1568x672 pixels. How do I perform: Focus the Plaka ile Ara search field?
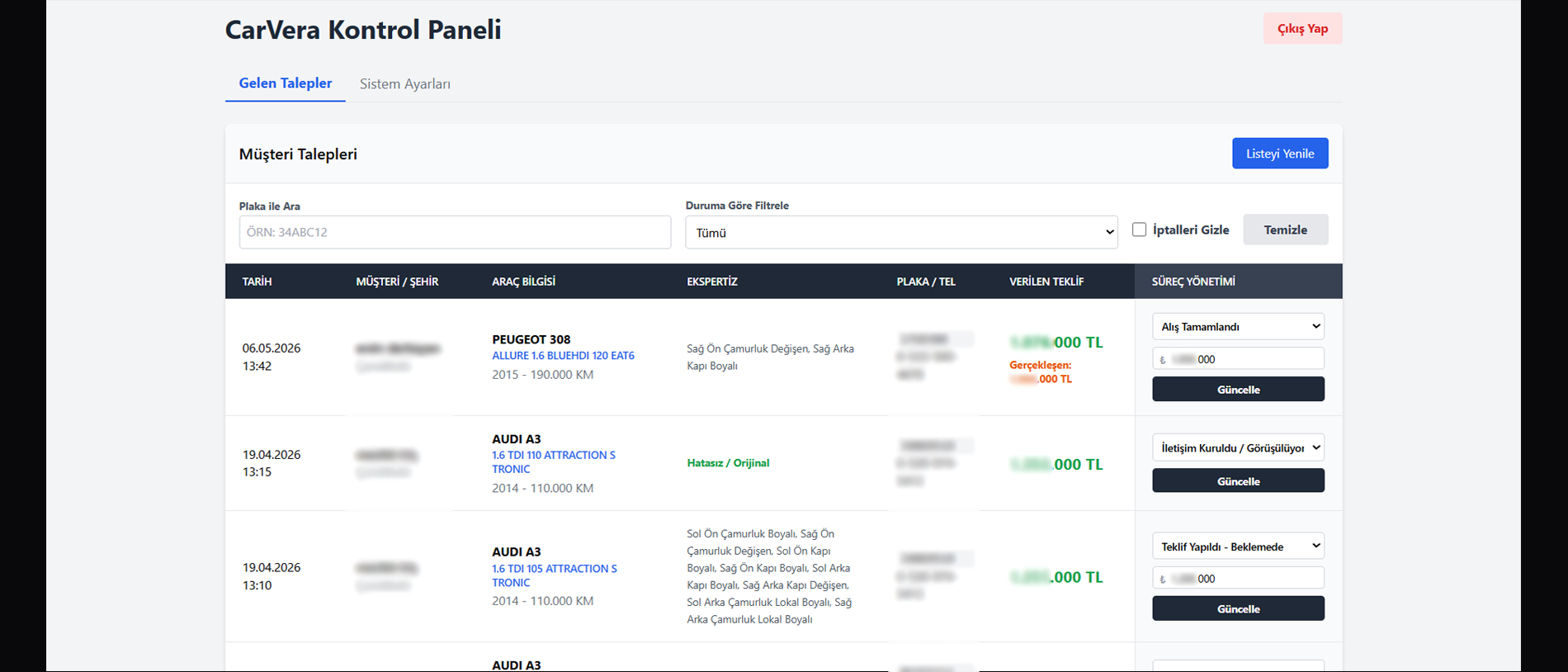tap(455, 232)
